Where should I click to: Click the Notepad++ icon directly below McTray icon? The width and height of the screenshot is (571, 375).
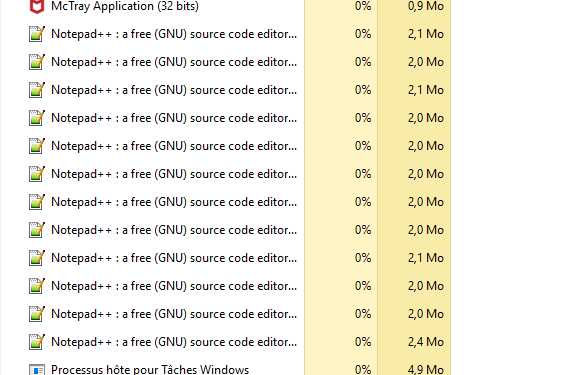coord(37,34)
